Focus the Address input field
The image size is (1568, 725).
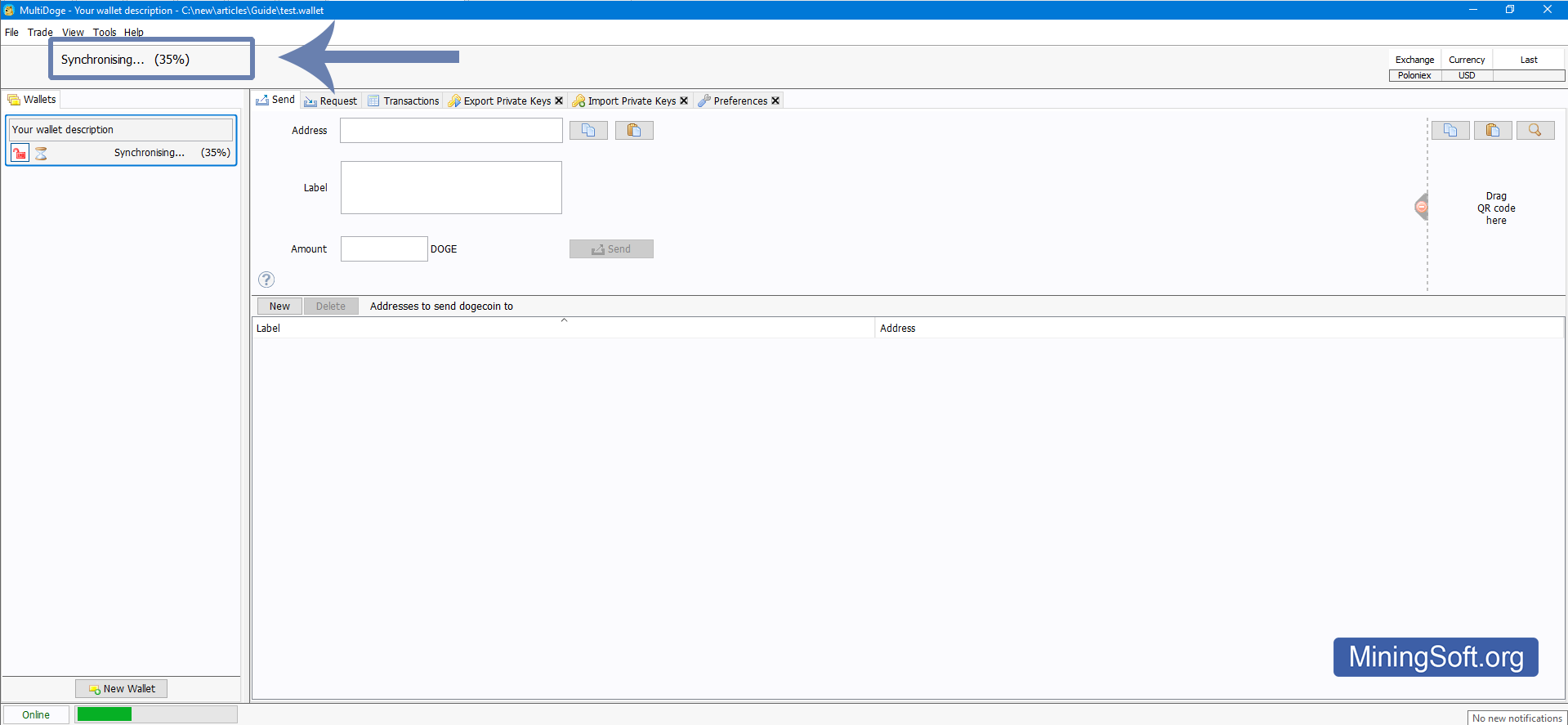pos(451,130)
